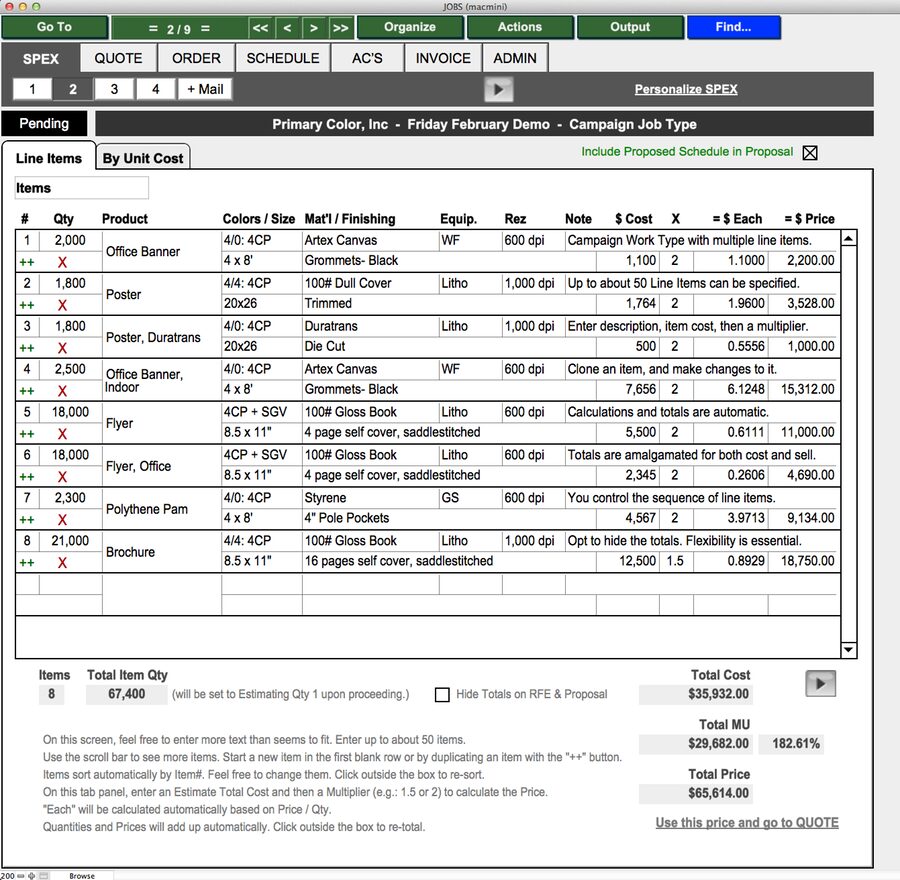Switch to the QUOTE tab

point(118,58)
